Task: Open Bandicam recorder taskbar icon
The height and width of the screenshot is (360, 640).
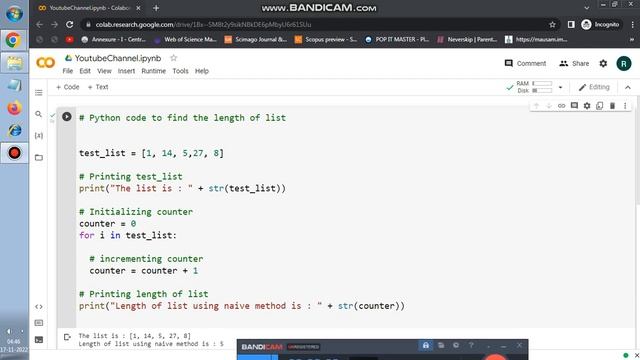Action: (14, 153)
